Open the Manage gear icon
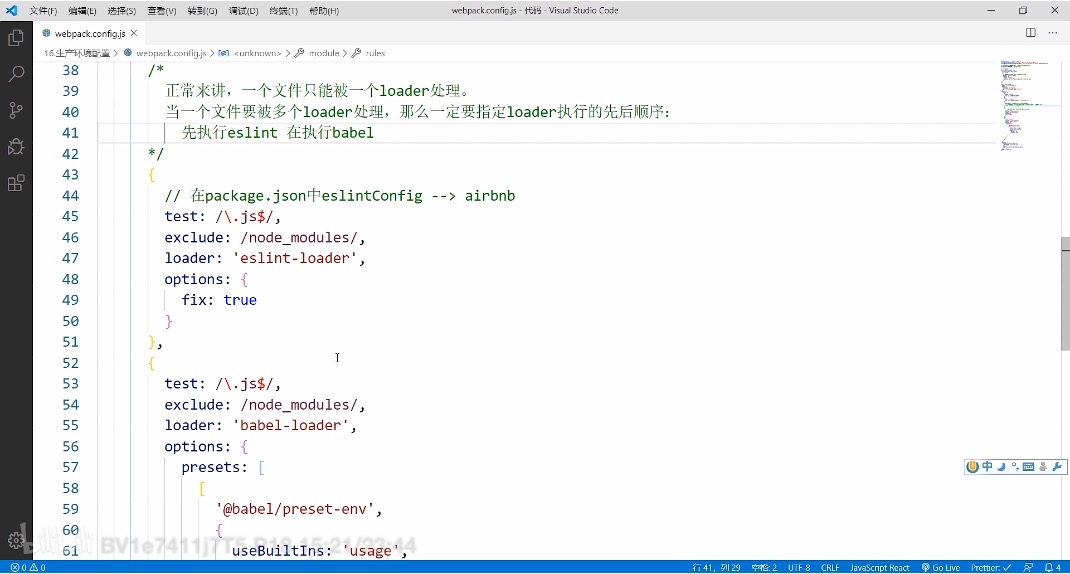The width and height of the screenshot is (1070, 574). coord(16,541)
